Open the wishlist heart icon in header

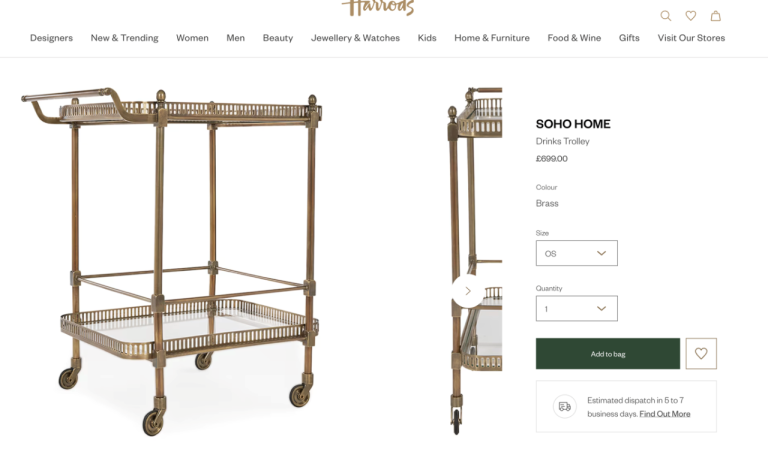691,16
